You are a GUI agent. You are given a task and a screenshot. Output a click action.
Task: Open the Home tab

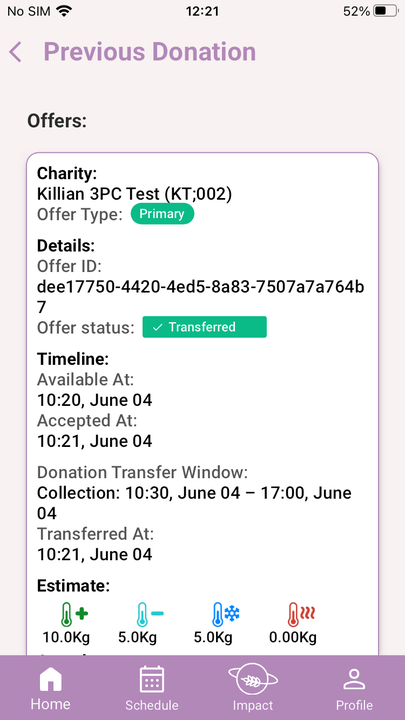[51, 688]
